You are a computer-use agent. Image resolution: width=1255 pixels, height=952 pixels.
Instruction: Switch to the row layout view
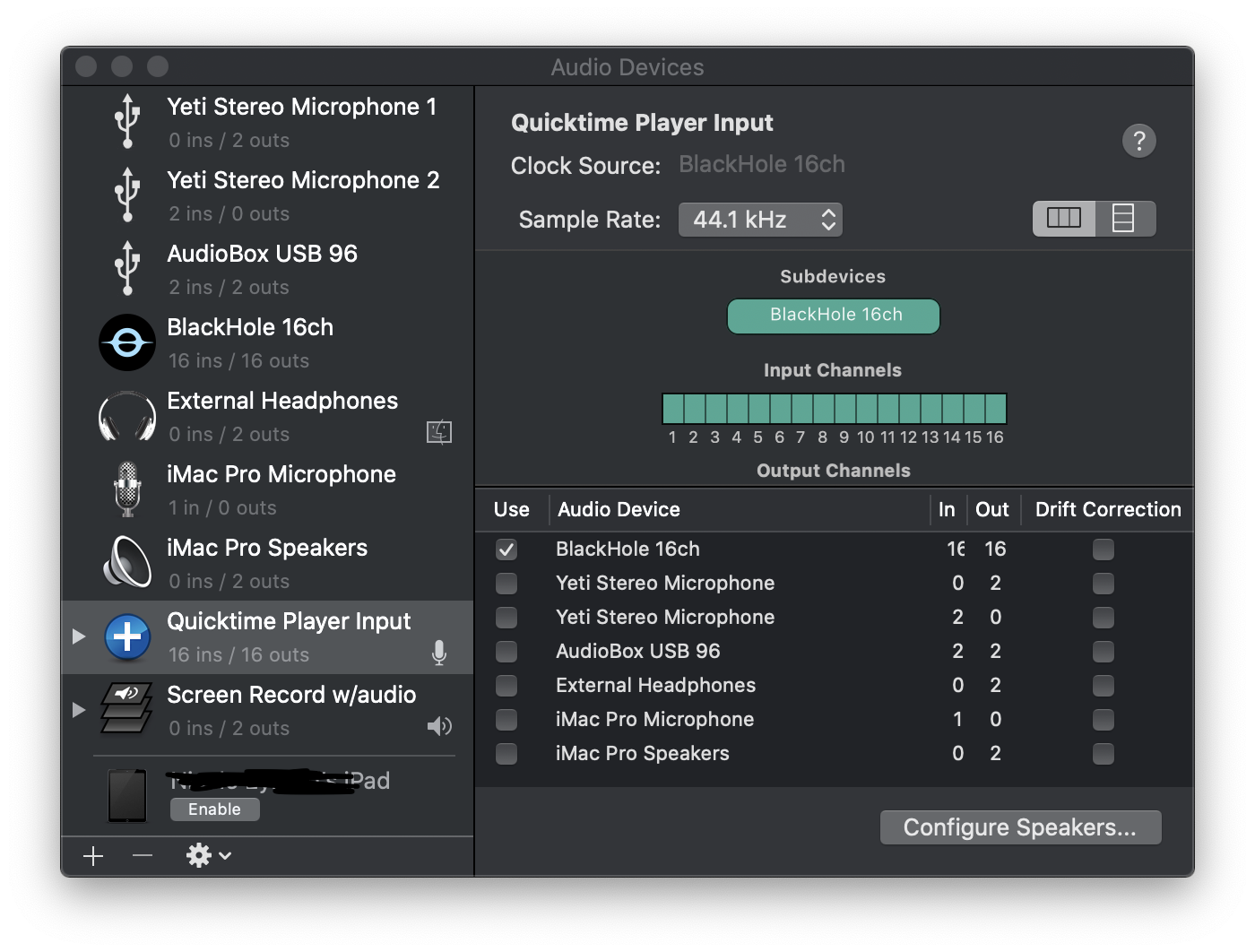[1124, 219]
